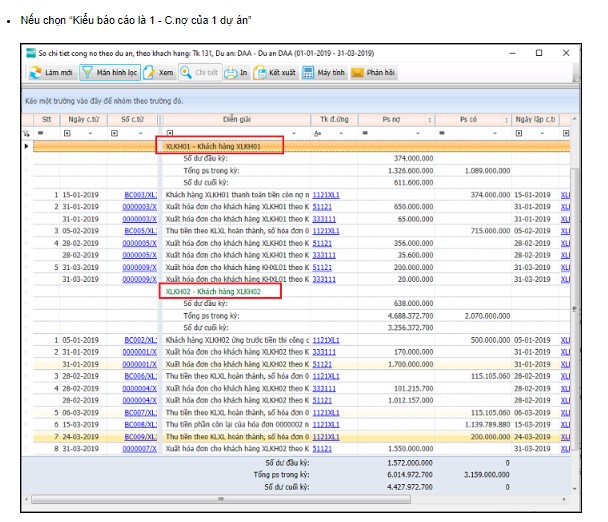
Task: Click the Xem view icon
Action: coord(149,73)
